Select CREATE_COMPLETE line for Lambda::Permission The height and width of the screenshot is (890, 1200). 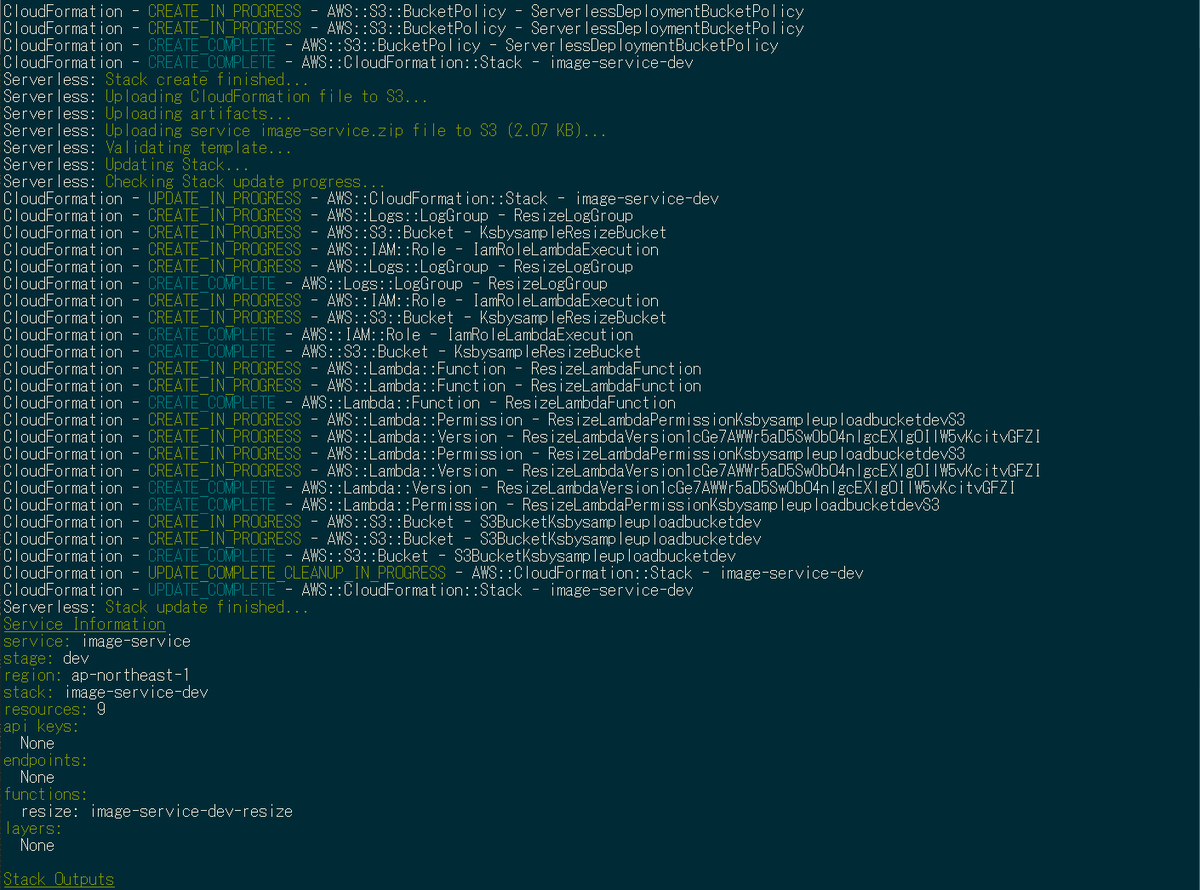pos(471,504)
